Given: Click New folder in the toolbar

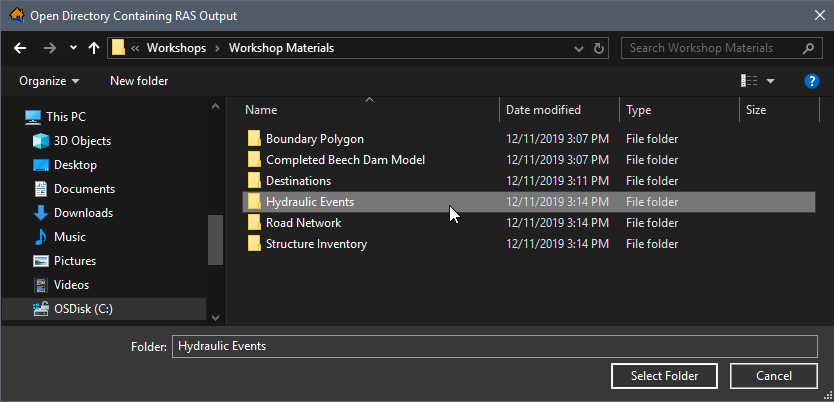Looking at the screenshot, I should click(x=139, y=81).
